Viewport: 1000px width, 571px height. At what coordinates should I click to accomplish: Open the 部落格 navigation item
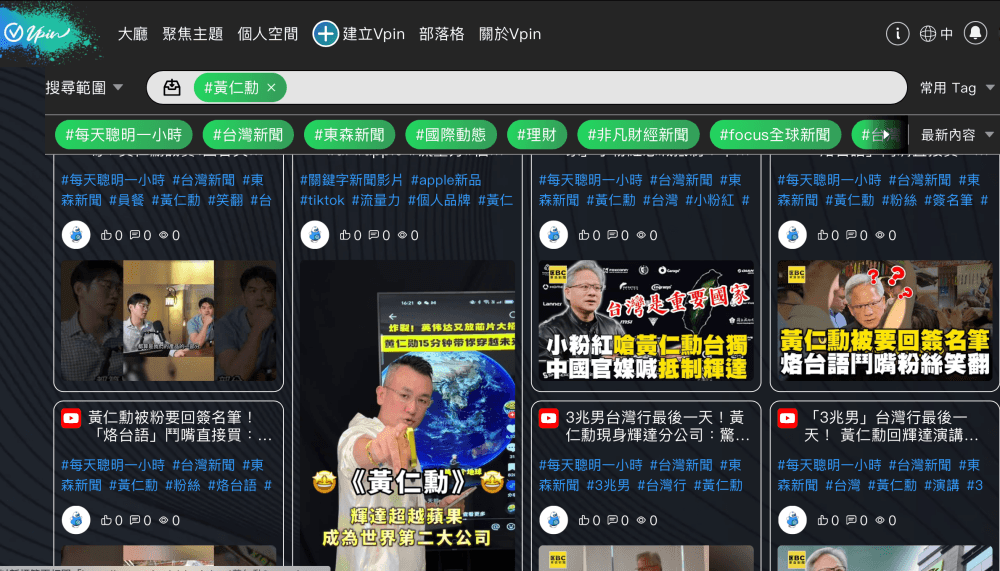click(441, 34)
